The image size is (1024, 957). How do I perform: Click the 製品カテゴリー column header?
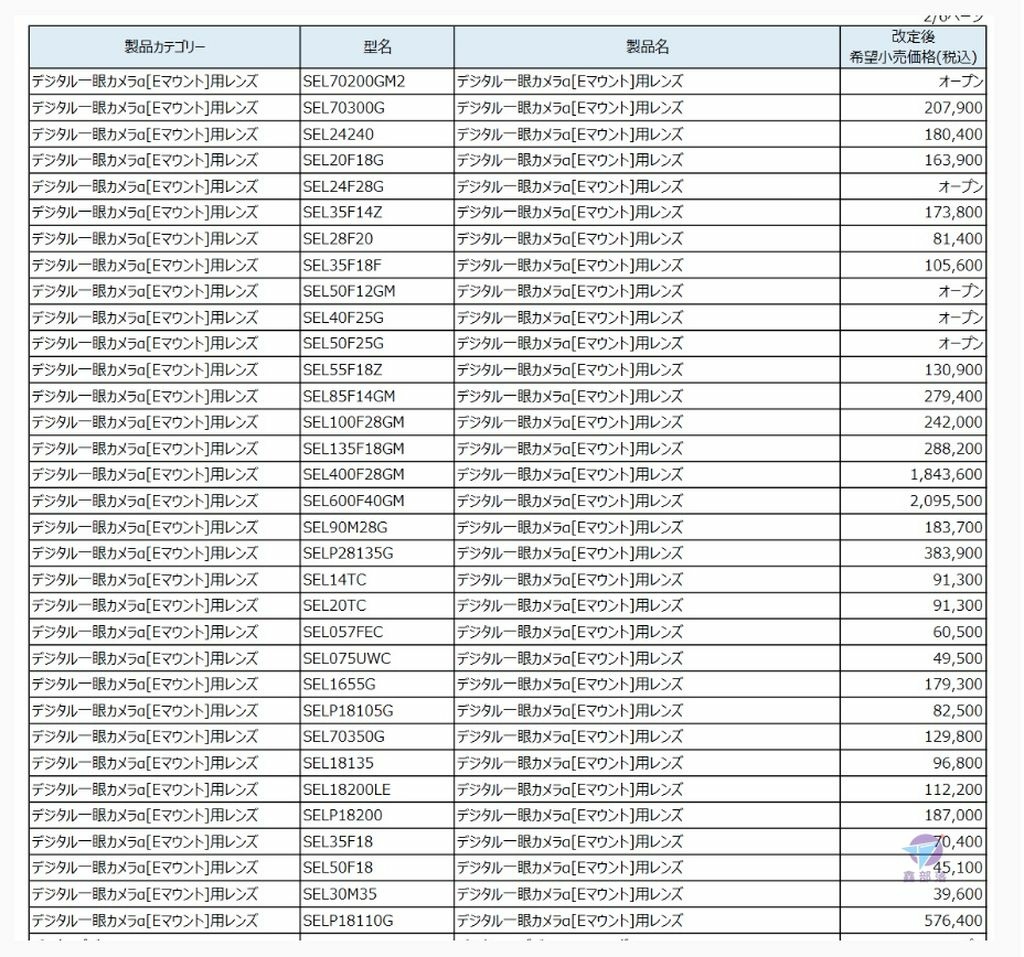click(x=165, y=47)
